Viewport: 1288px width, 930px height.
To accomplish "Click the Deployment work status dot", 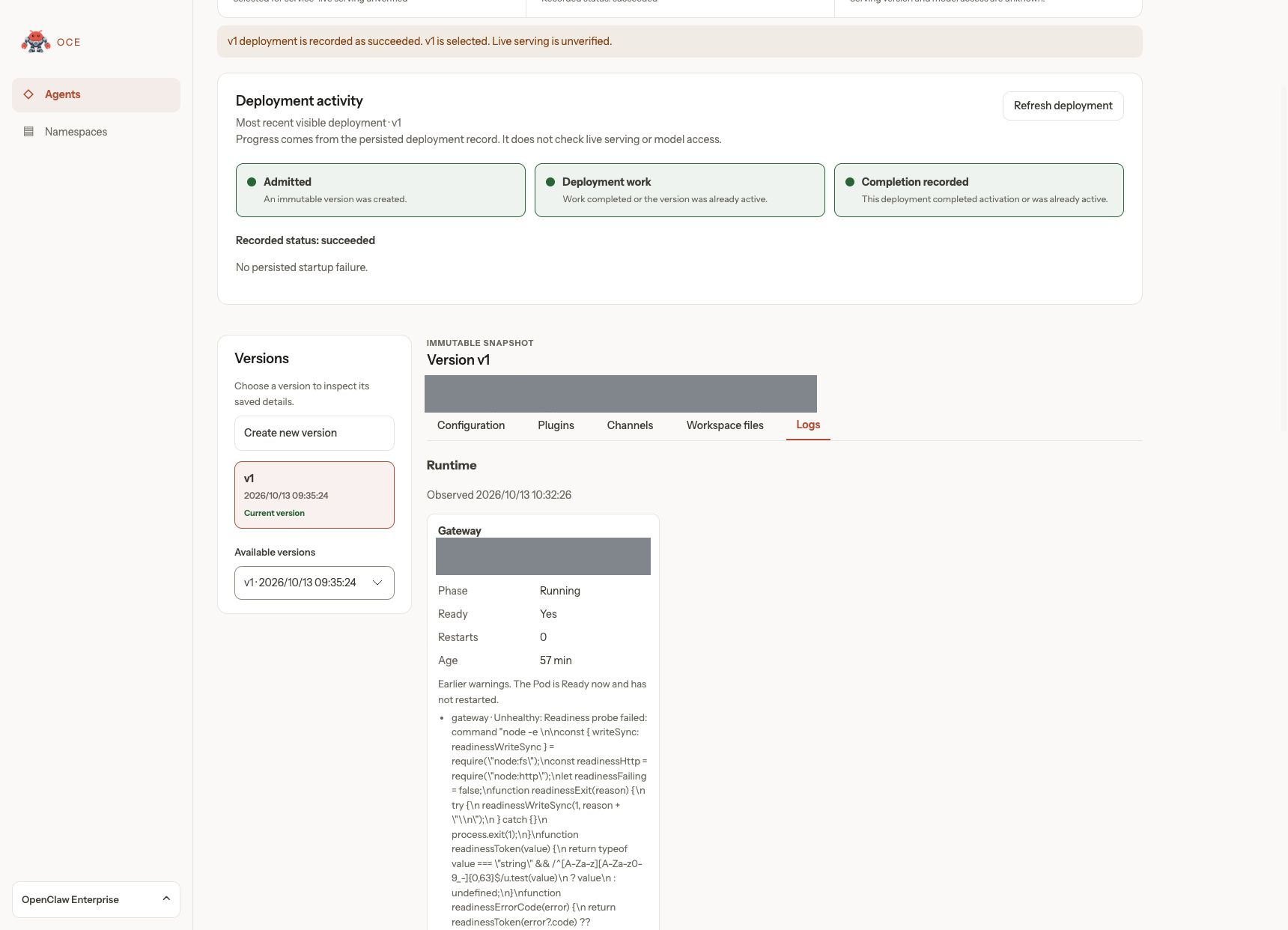I will [550, 182].
